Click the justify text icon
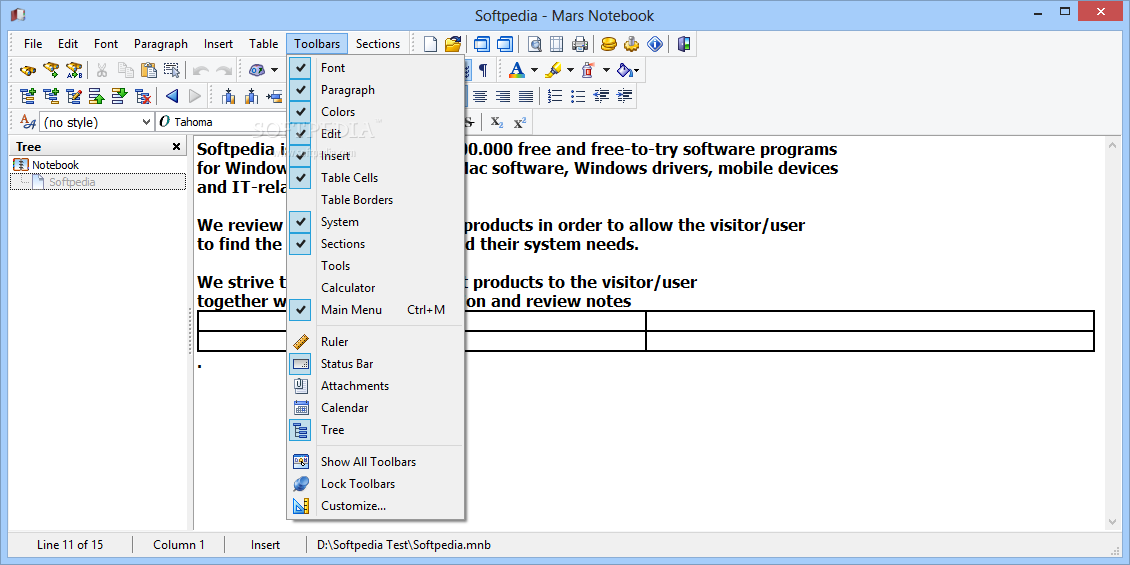Image resolution: width=1130 pixels, height=565 pixels. click(526, 96)
